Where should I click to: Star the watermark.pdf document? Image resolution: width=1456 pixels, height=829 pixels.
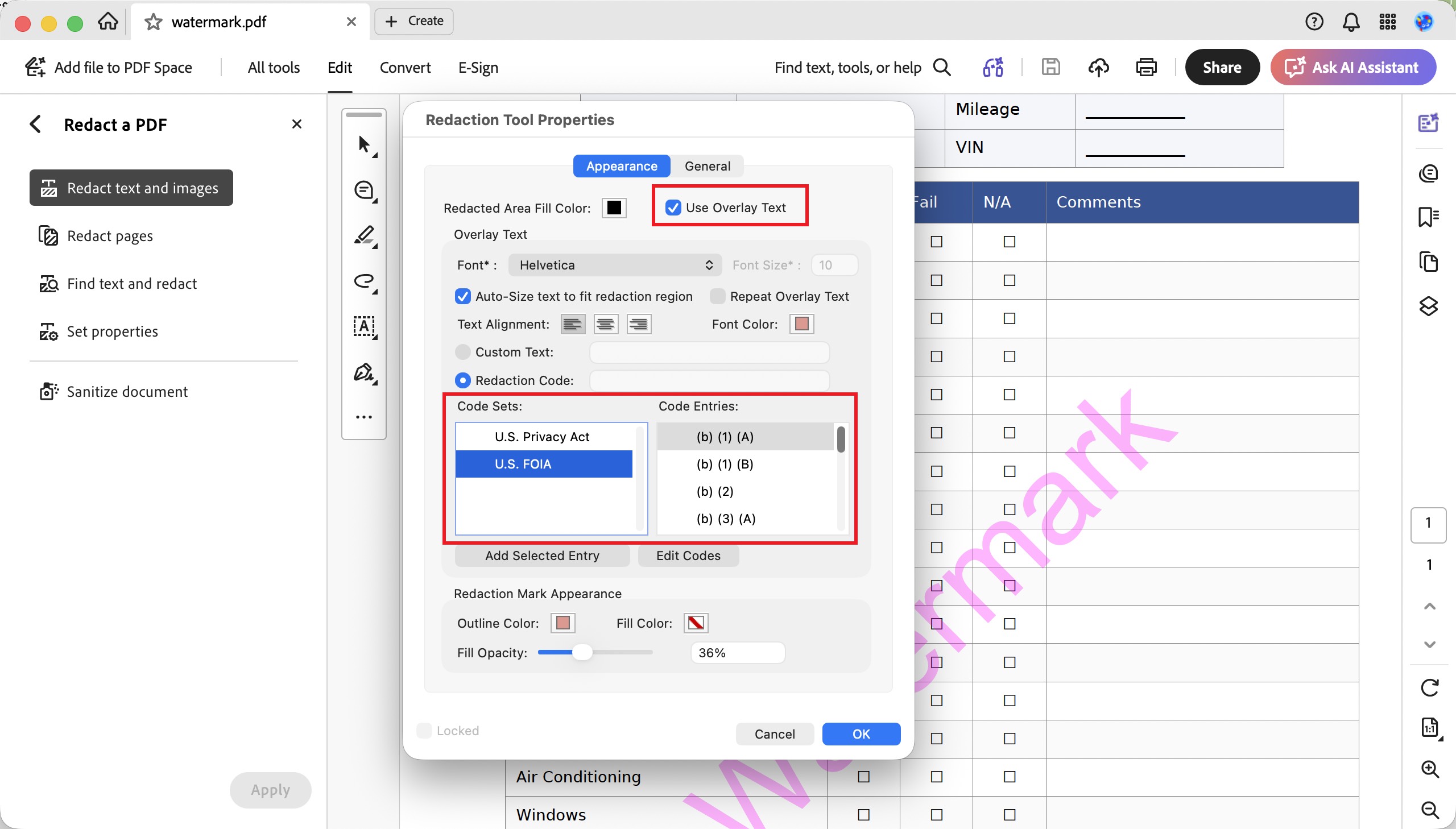[153, 22]
